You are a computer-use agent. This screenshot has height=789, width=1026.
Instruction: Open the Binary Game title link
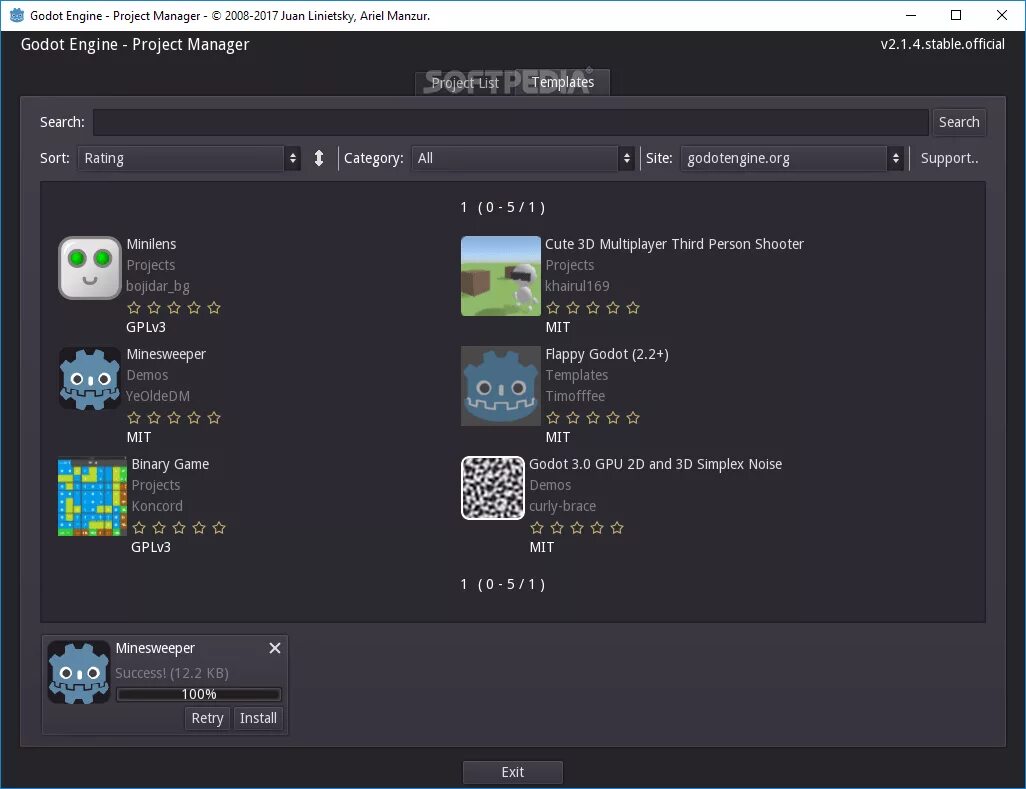coord(170,464)
